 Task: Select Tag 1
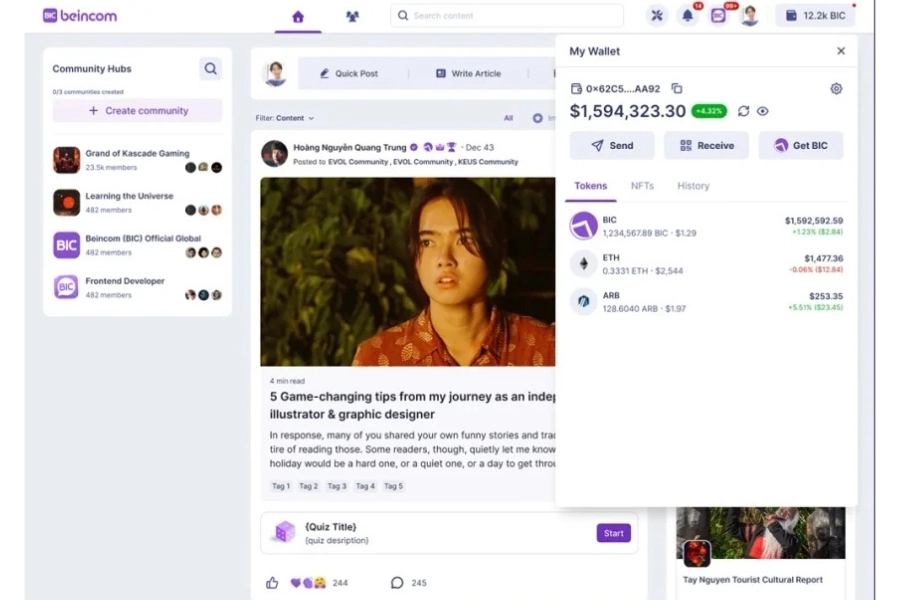point(281,486)
